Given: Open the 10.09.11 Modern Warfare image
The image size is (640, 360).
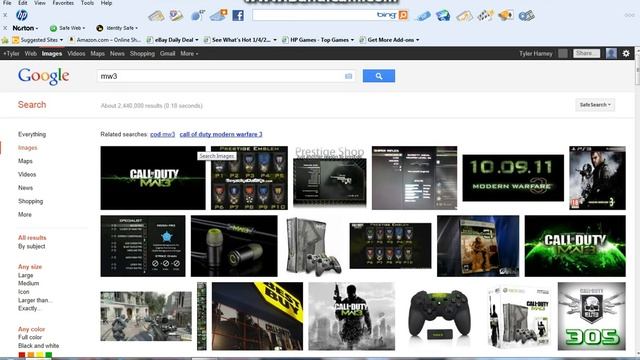Looking at the screenshot, I should pos(513,178).
